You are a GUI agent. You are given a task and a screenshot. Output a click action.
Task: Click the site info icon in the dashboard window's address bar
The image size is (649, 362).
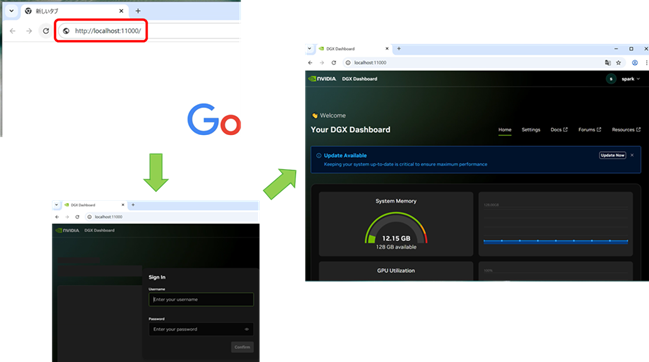tap(348, 63)
